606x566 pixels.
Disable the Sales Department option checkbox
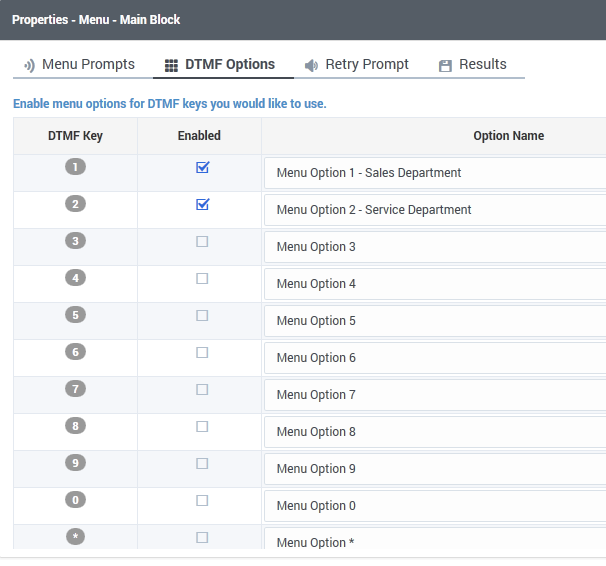[x=202, y=167]
